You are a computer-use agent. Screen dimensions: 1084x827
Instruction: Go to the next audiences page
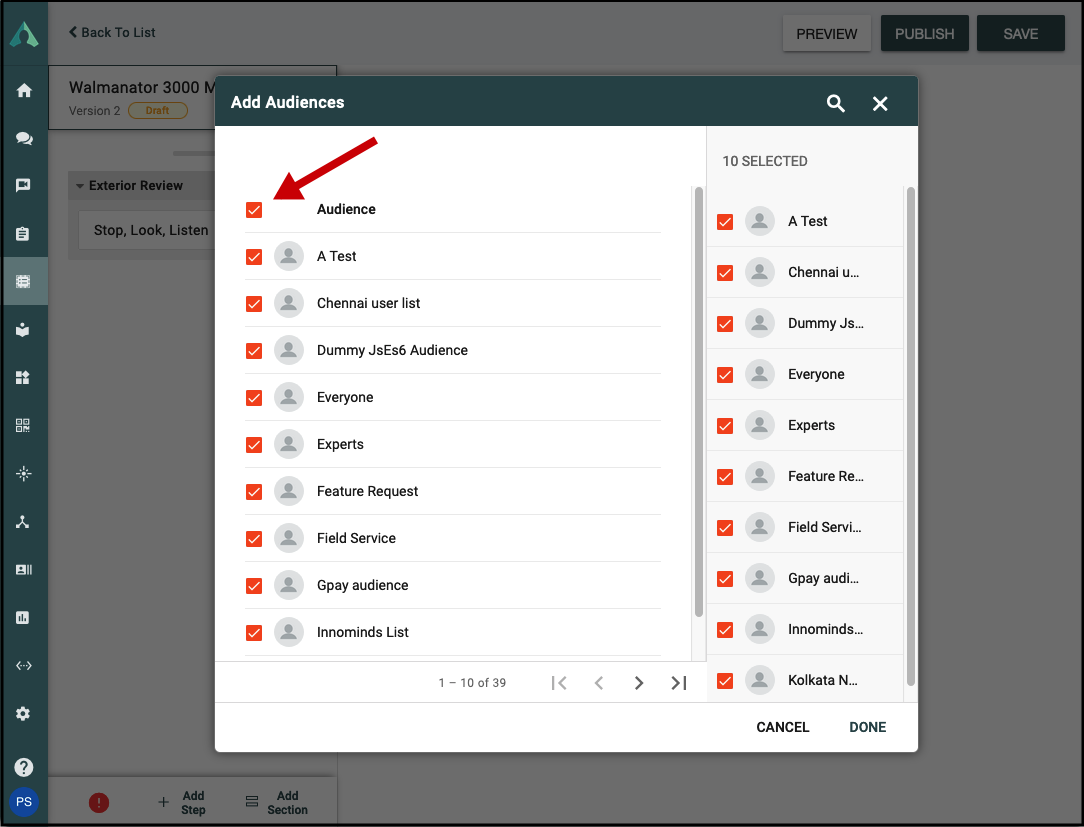click(x=639, y=683)
